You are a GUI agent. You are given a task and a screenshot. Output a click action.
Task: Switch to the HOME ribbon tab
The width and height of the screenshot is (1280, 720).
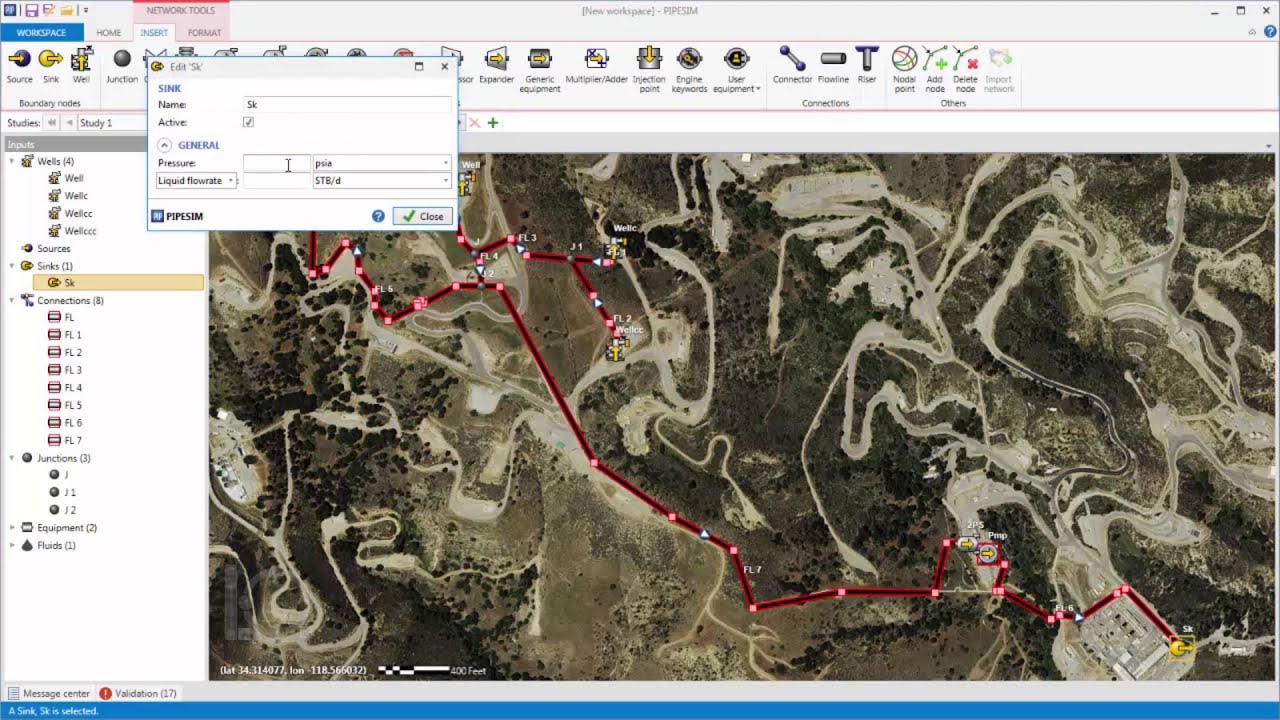click(108, 33)
